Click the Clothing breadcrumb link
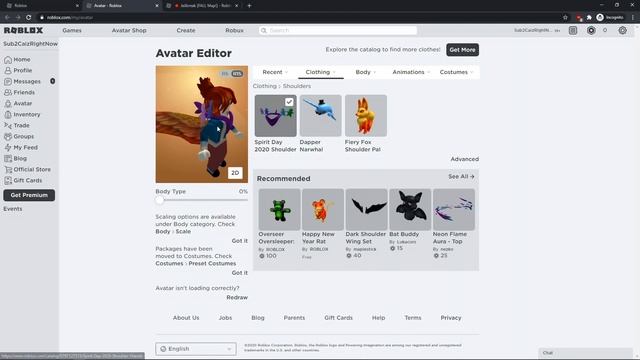Screen dimensions: 640x360 (264, 86)
